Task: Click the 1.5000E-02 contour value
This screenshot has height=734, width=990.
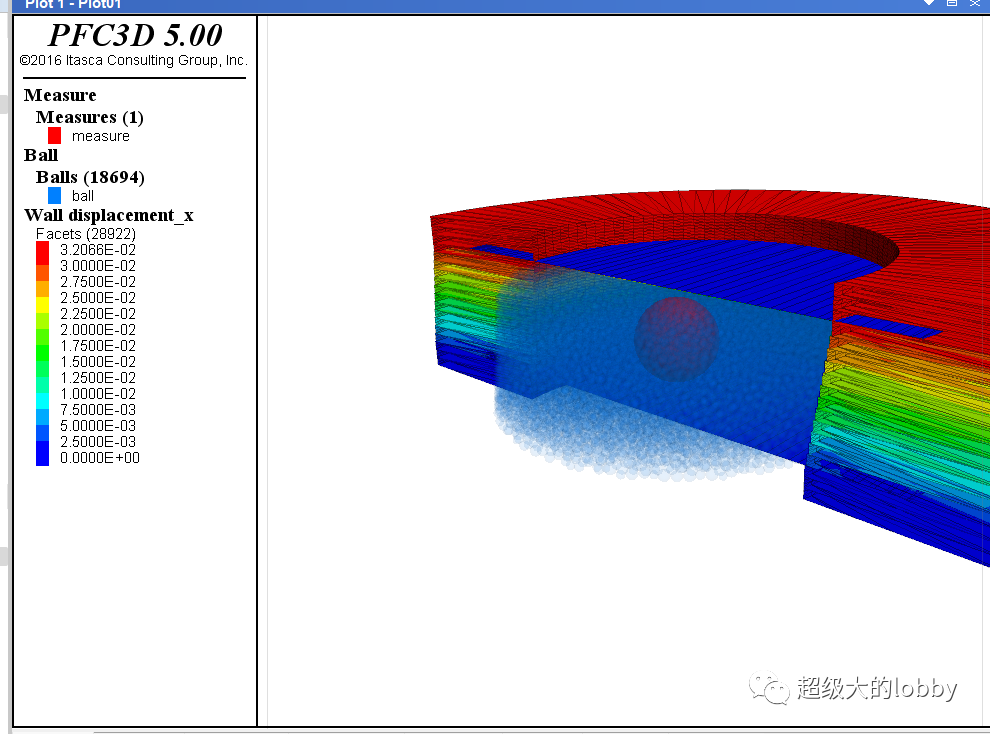Action: pyautogui.click(x=98, y=362)
